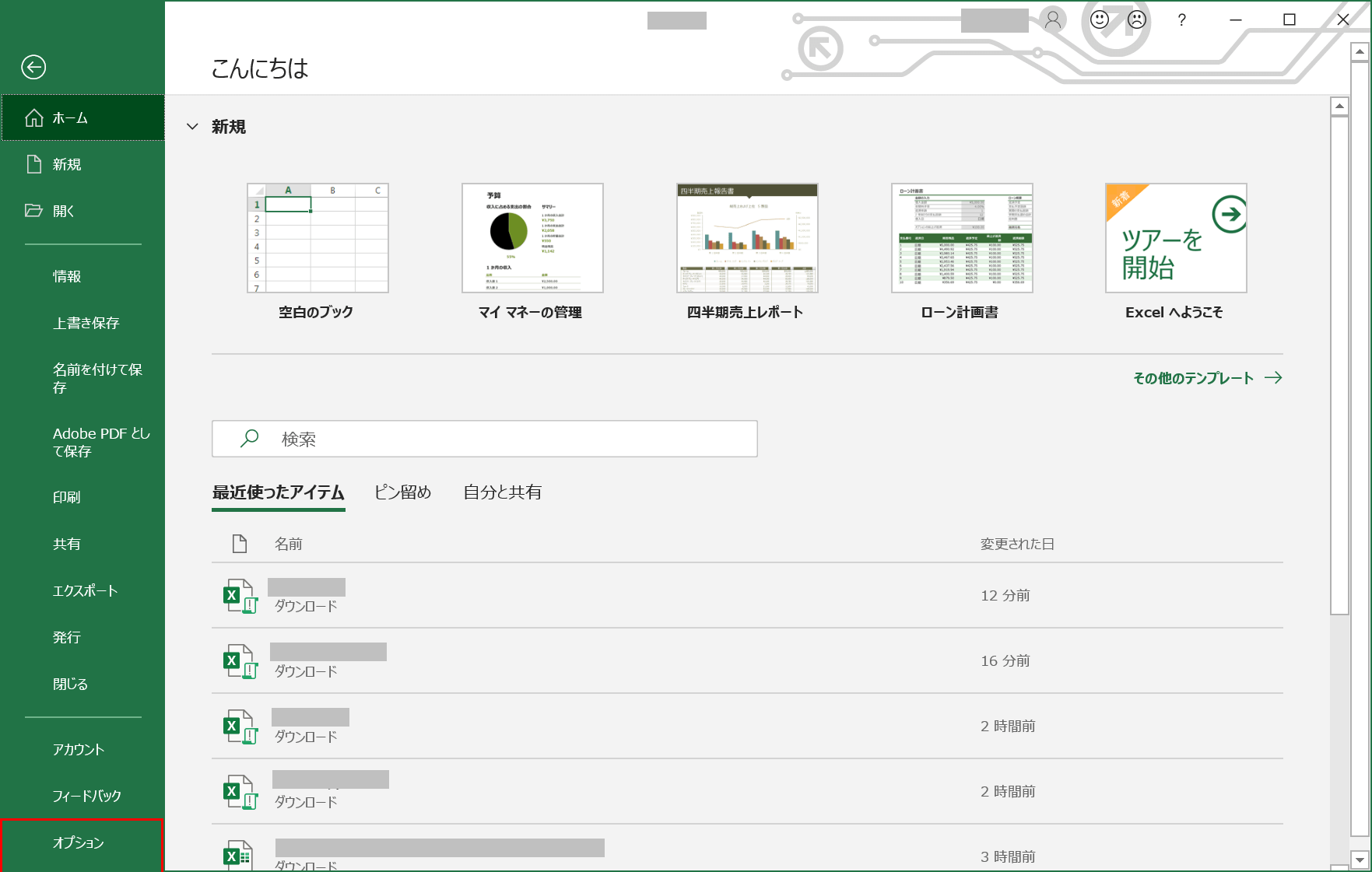Sort by the 名前 column header

tap(289, 544)
